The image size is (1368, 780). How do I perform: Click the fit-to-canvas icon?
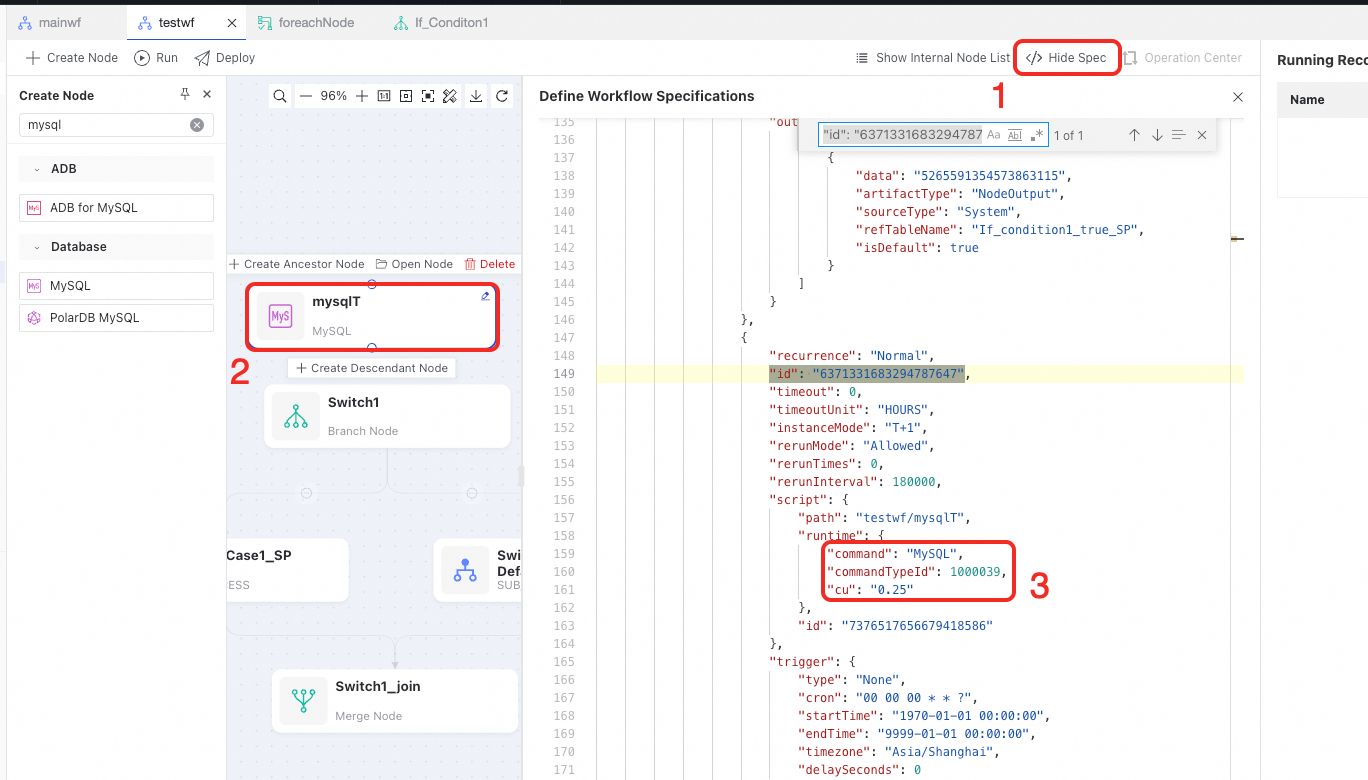(406, 96)
